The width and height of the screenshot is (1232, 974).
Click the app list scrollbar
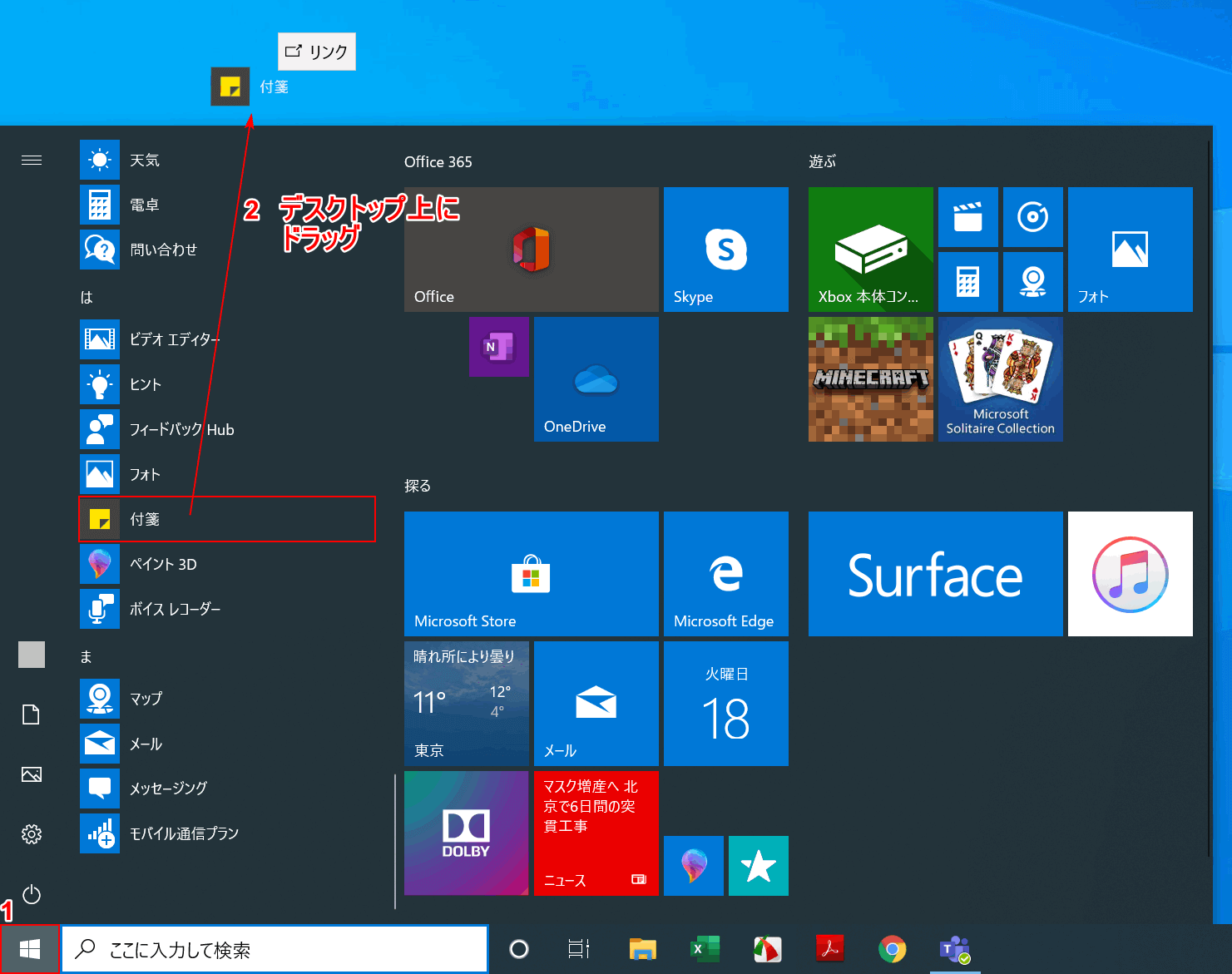tap(395, 841)
